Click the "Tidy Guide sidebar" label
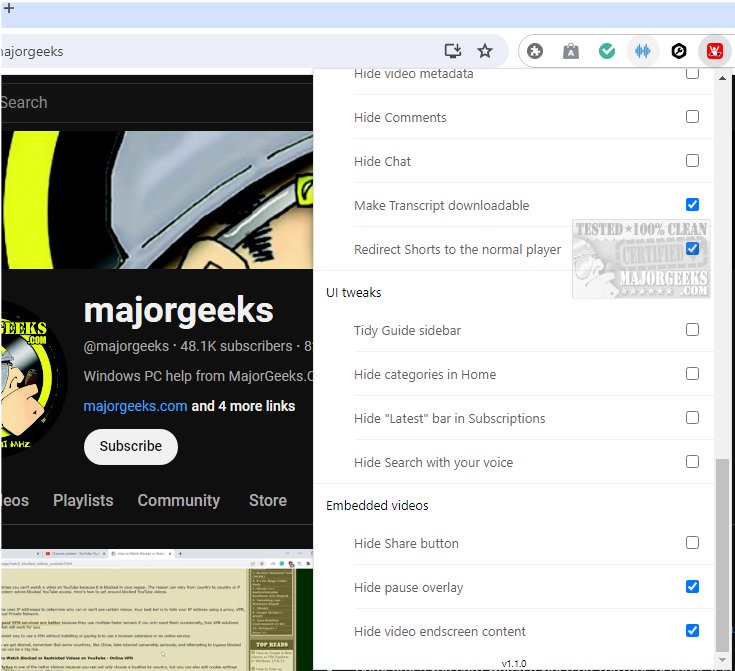The height and width of the screenshot is (671, 735). [x=407, y=331]
